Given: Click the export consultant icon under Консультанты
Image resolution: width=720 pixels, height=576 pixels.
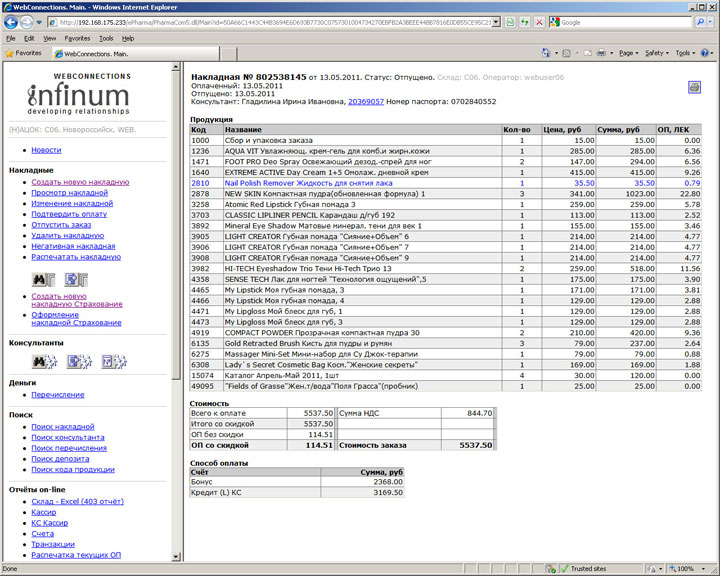Looking at the screenshot, I should (79, 362).
